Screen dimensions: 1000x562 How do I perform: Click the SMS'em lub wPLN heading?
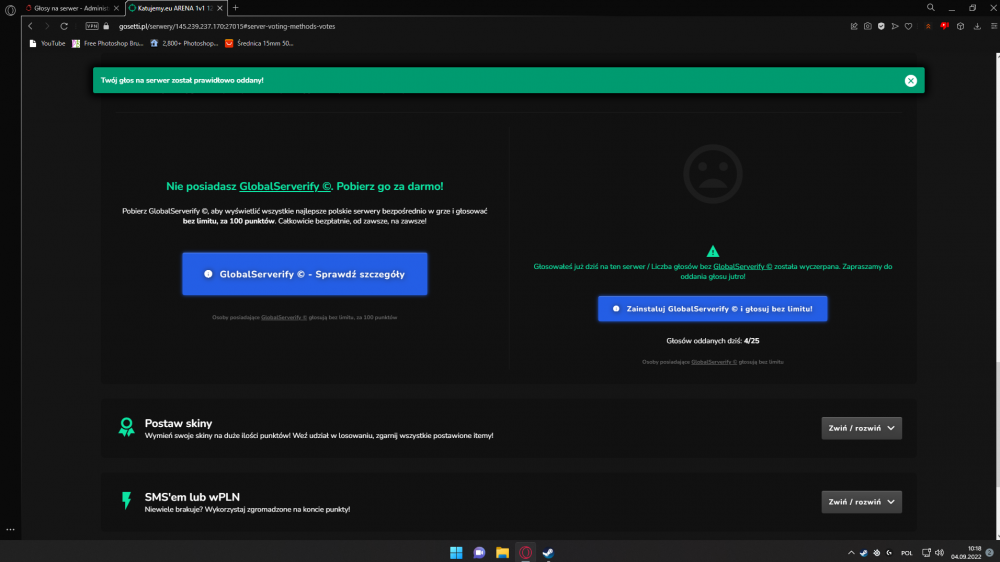coord(192,497)
